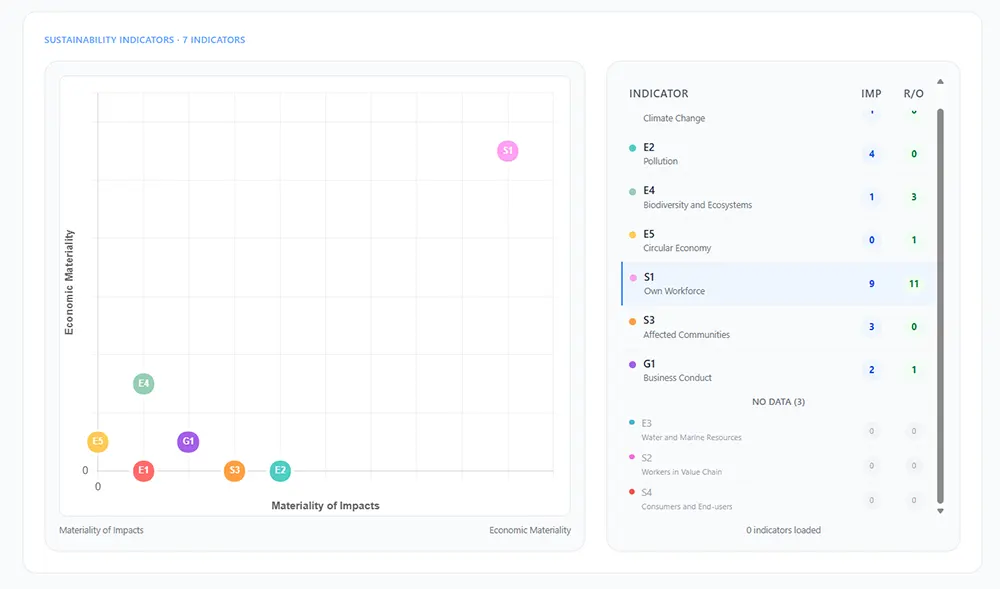Choose the S3 Affected Communities indicator

tap(740, 327)
